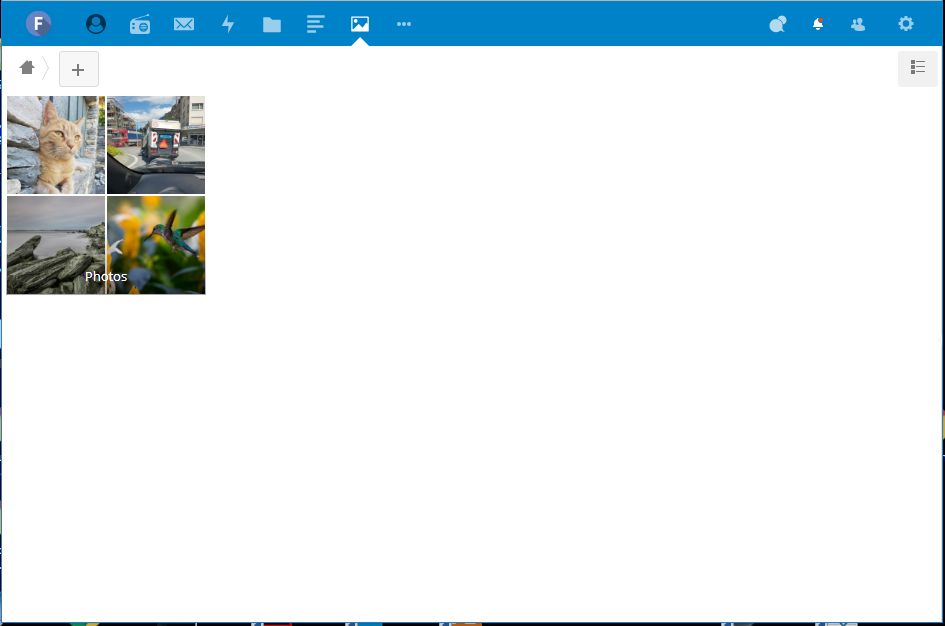
Task: Open the Files app from the top bar
Action: 272,23
